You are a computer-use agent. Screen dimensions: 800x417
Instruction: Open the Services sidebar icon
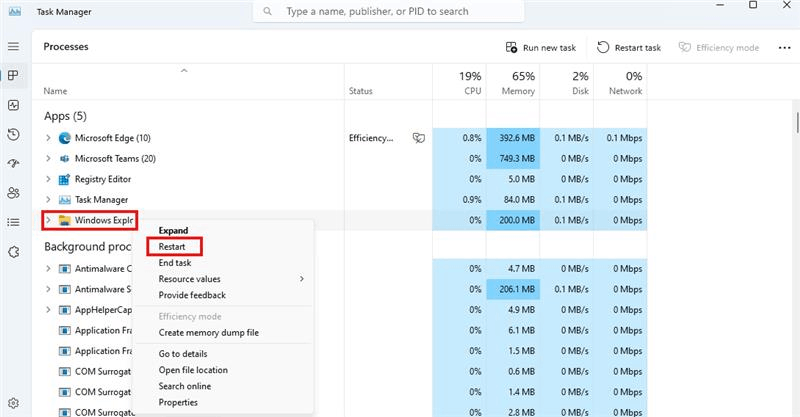[x=13, y=252]
